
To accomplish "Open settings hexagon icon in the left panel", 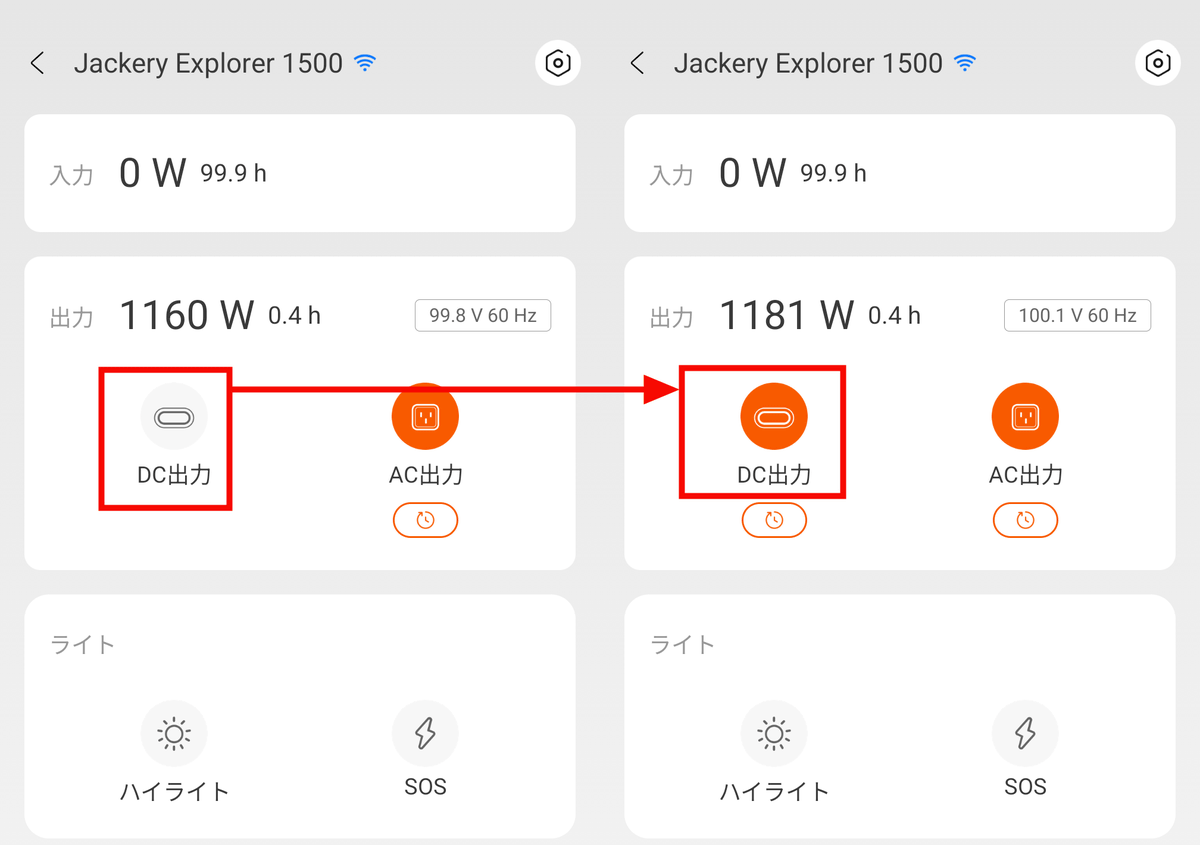I will pyautogui.click(x=557, y=64).
